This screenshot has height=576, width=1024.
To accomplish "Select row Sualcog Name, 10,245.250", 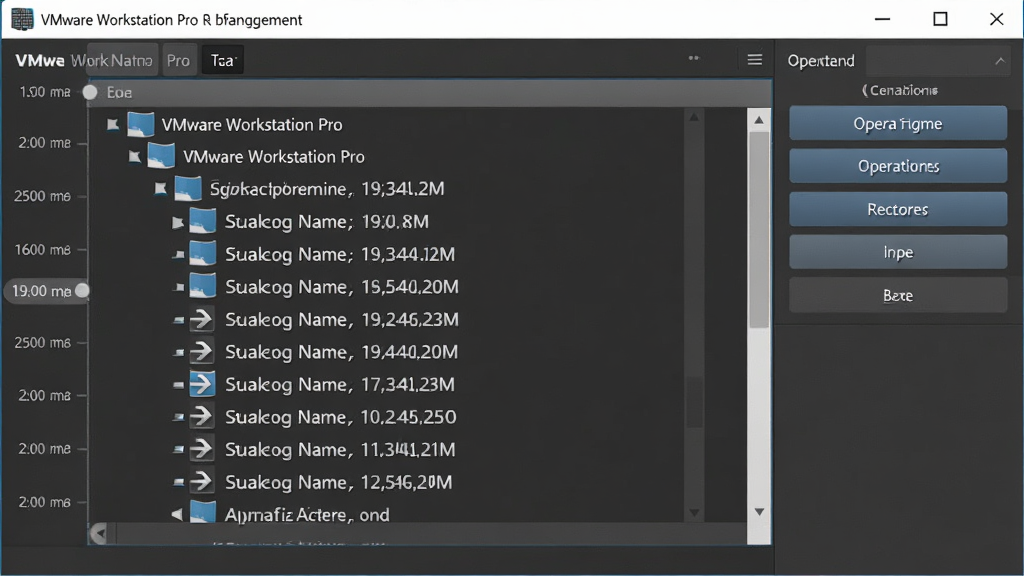I will [x=341, y=417].
